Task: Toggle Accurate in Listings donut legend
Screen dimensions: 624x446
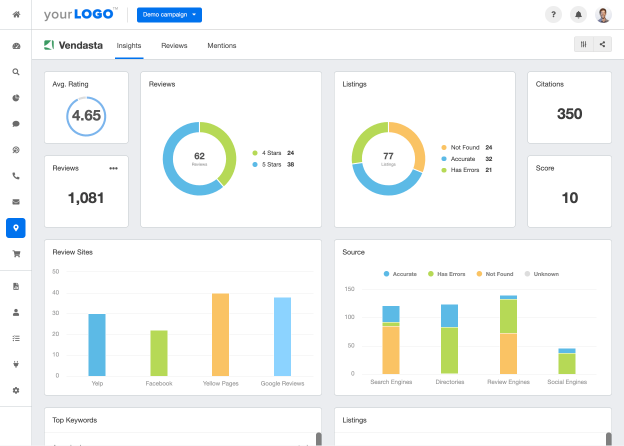Action: (x=466, y=159)
